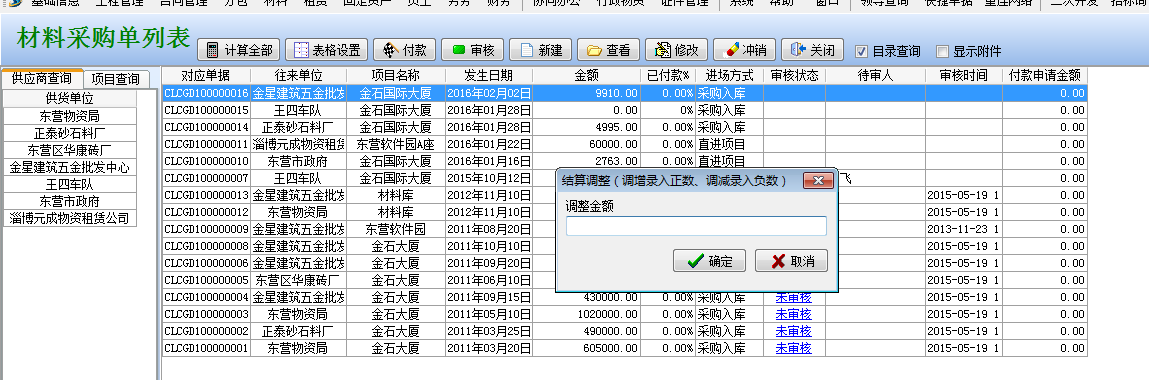Open 表格设置 via its grid icon
The image size is (1149, 380).
(300, 51)
